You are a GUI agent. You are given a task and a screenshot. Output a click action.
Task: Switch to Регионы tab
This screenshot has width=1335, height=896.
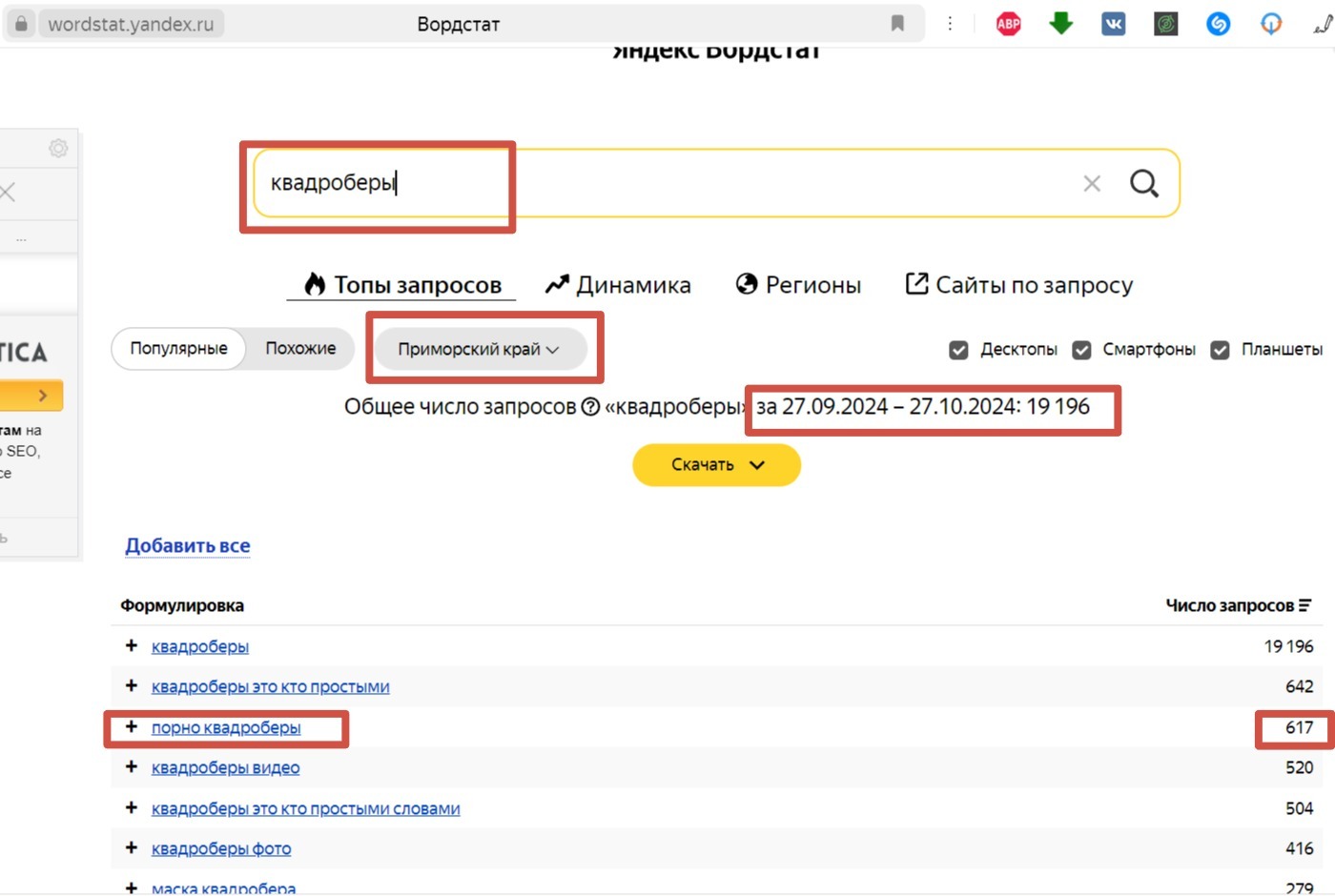point(799,285)
